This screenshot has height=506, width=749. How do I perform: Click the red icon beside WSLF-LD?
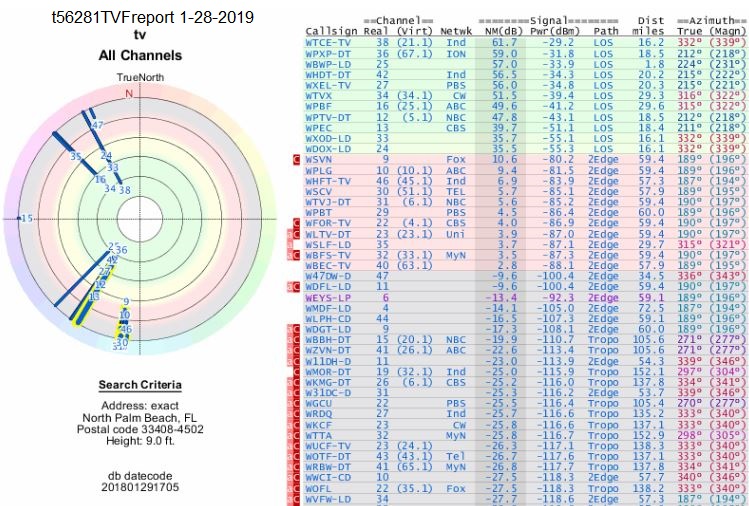(294, 244)
